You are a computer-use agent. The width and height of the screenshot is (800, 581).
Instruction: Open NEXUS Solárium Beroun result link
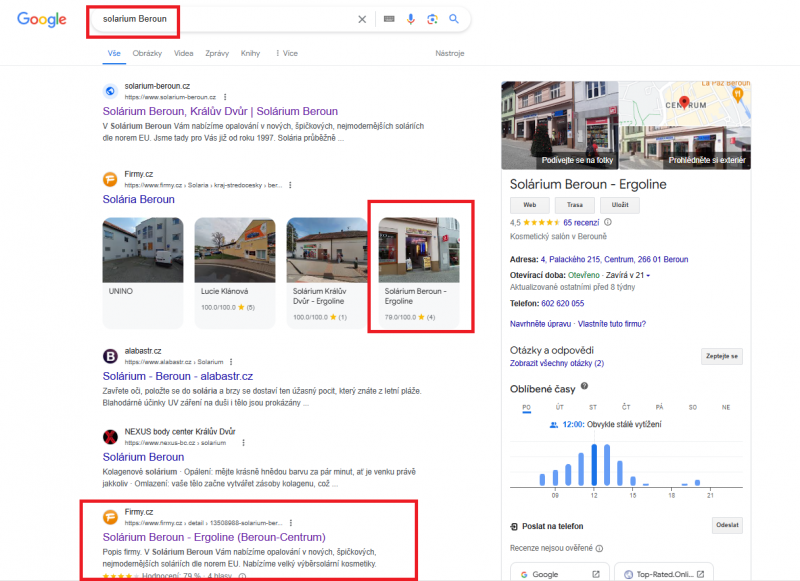143,457
